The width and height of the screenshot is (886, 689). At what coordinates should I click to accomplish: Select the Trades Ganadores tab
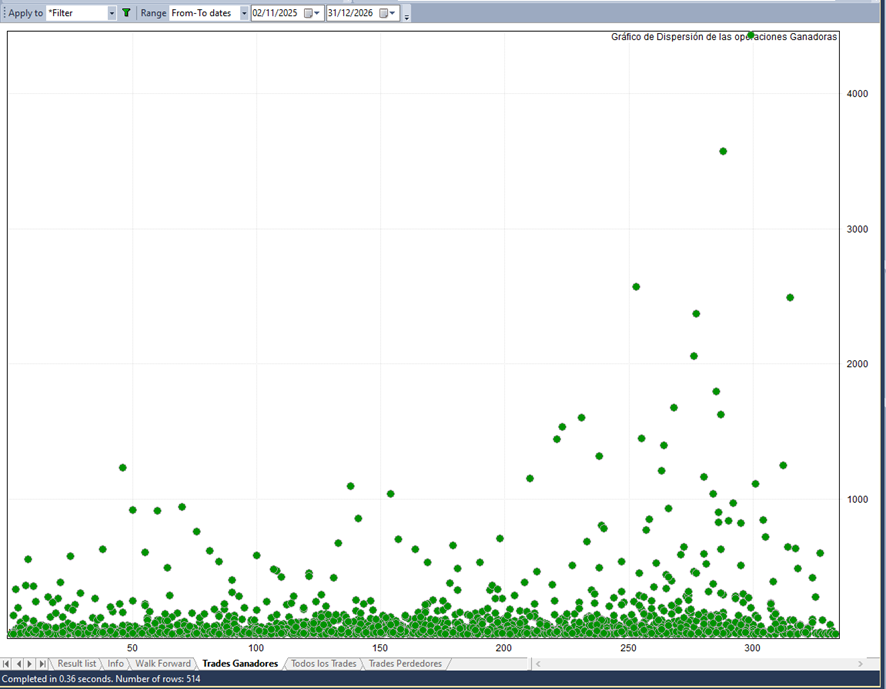pos(240,664)
